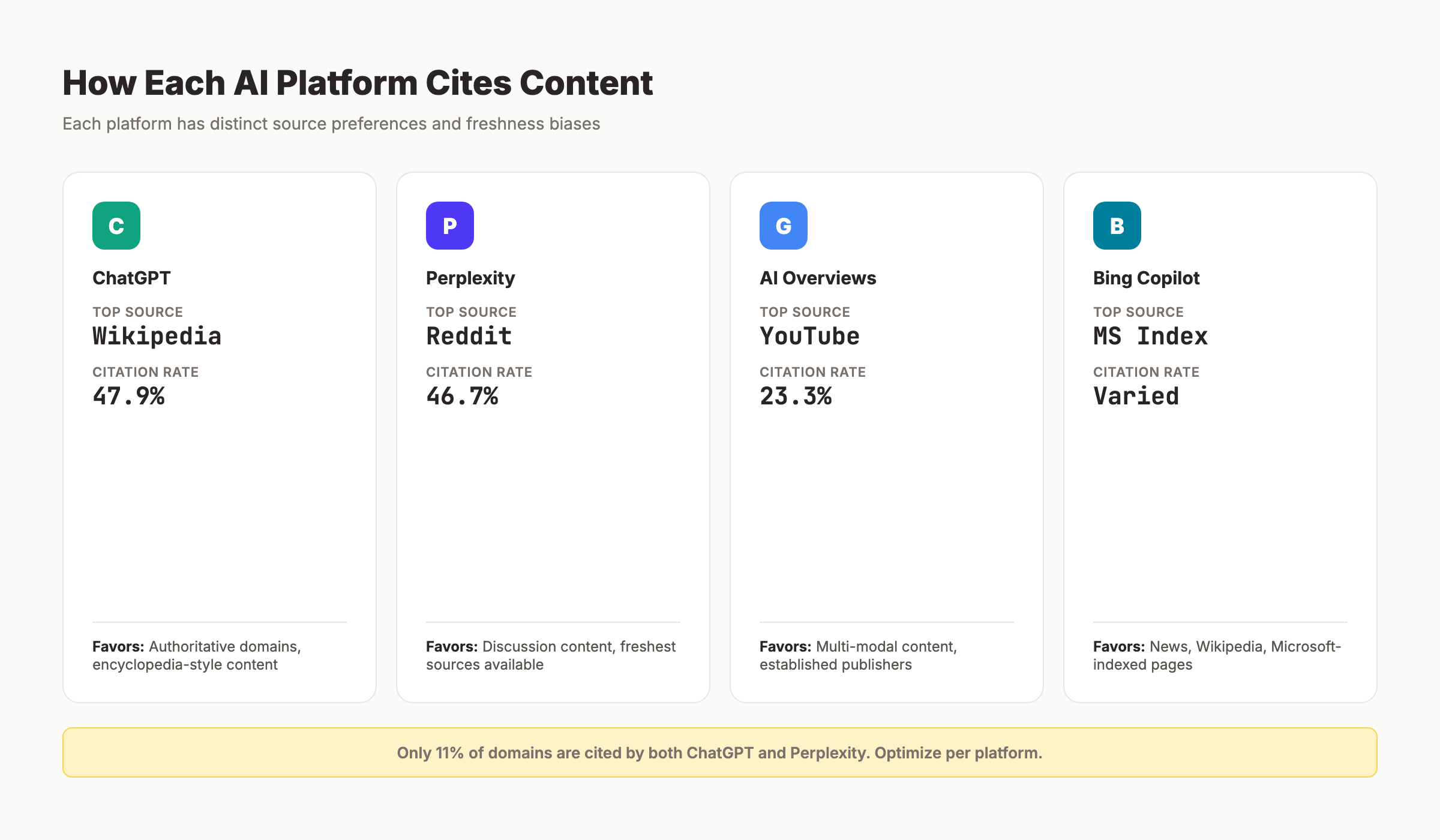This screenshot has height=840, width=1440.
Task: Click the yellow banner about 11% domain overlap
Action: click(720, 752)
